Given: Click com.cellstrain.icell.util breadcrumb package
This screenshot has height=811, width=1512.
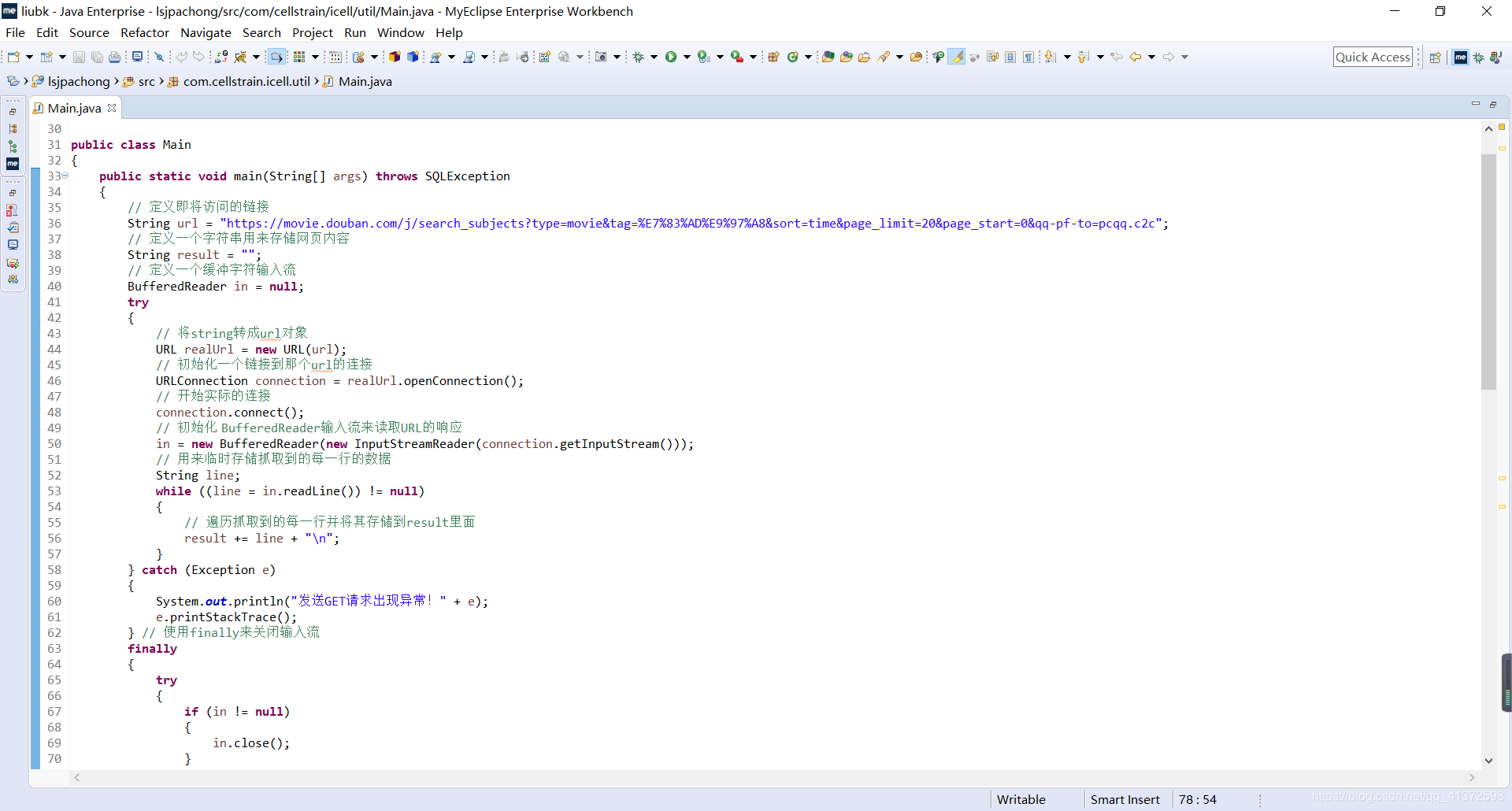Looking at the screenshot, I should [246, 81].
